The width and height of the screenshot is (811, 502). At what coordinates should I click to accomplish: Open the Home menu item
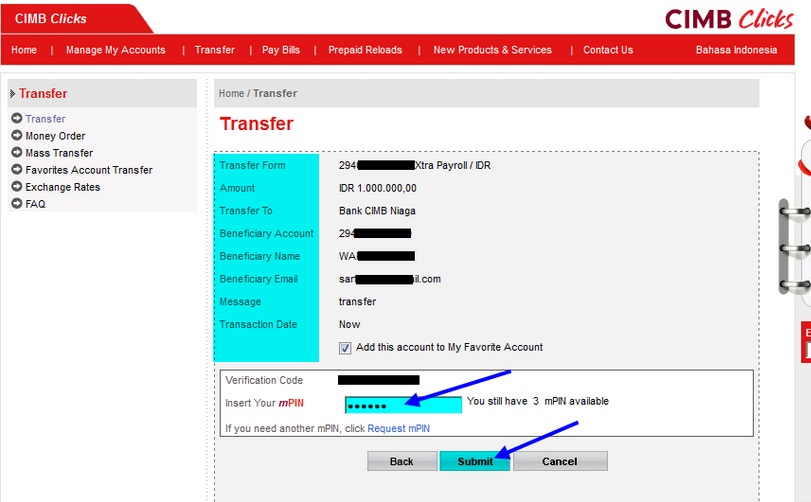pos(24,50)
